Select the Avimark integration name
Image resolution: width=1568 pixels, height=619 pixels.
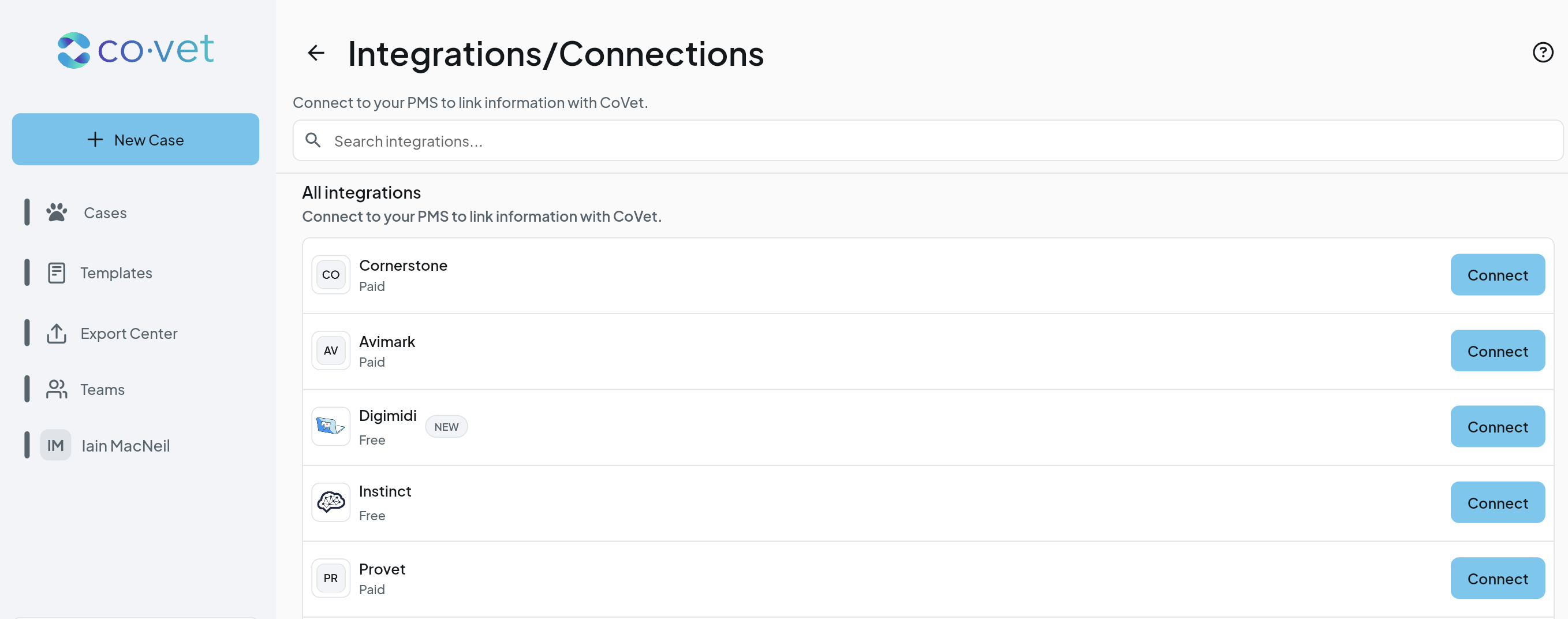[x=387, y=341]
